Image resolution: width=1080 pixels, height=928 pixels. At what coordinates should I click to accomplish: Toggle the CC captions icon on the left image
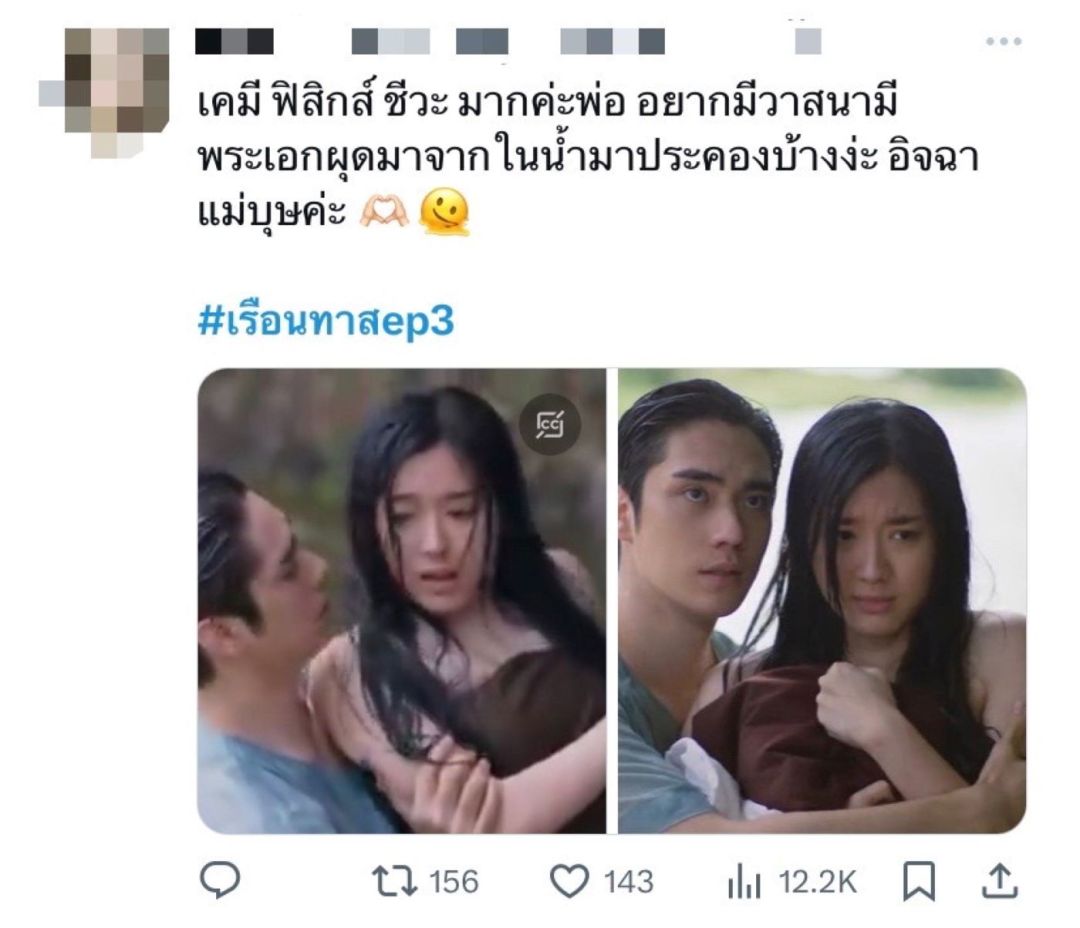click(x=550, y=424)
